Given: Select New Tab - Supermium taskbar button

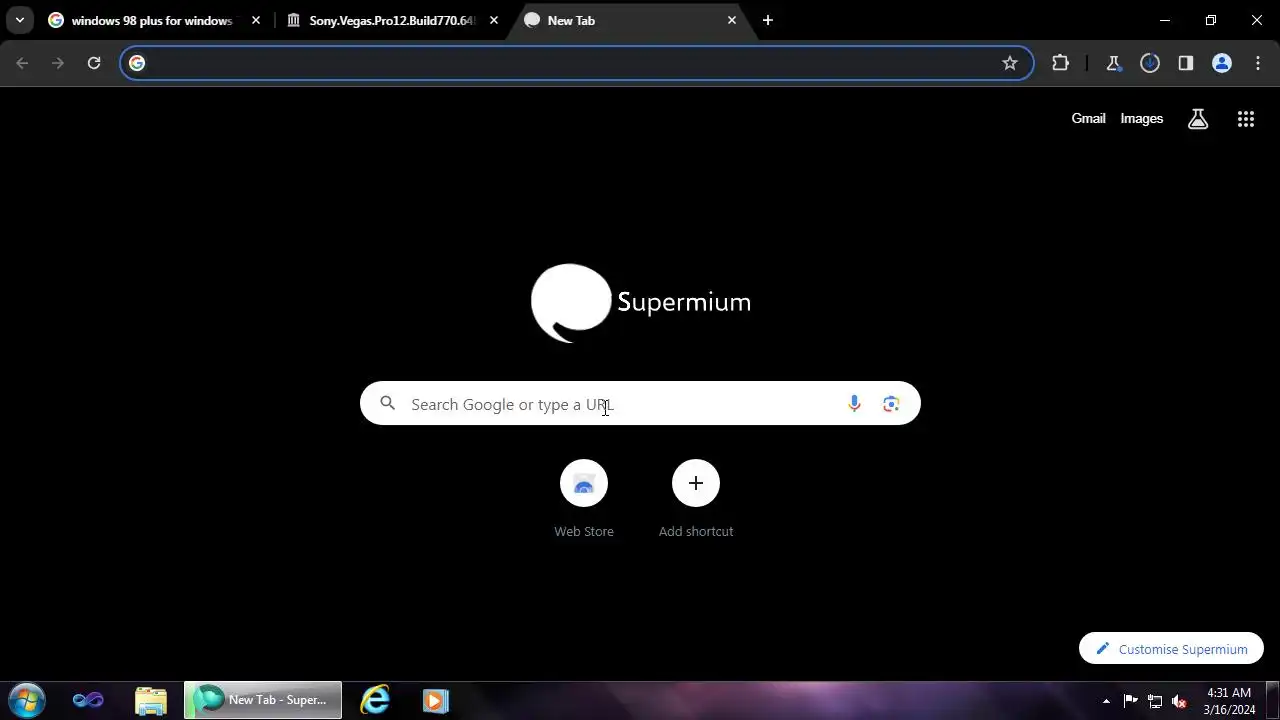Looking at the screenshot, I should click(263, 700).
